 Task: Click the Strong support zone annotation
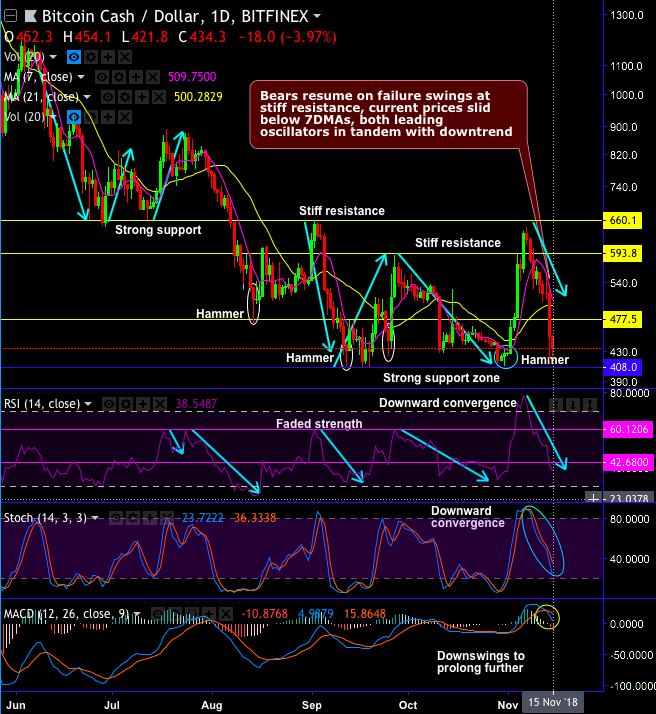pos(441,378)
